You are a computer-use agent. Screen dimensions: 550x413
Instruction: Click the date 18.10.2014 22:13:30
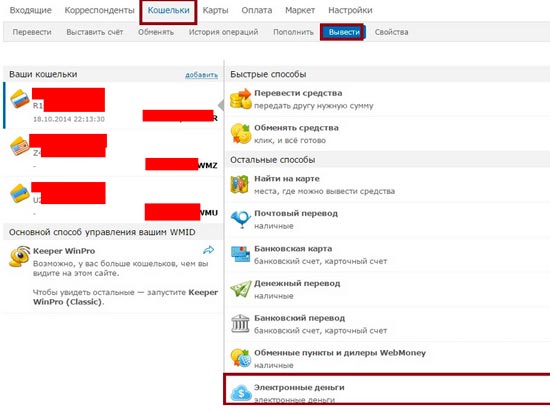coord(69,119)
